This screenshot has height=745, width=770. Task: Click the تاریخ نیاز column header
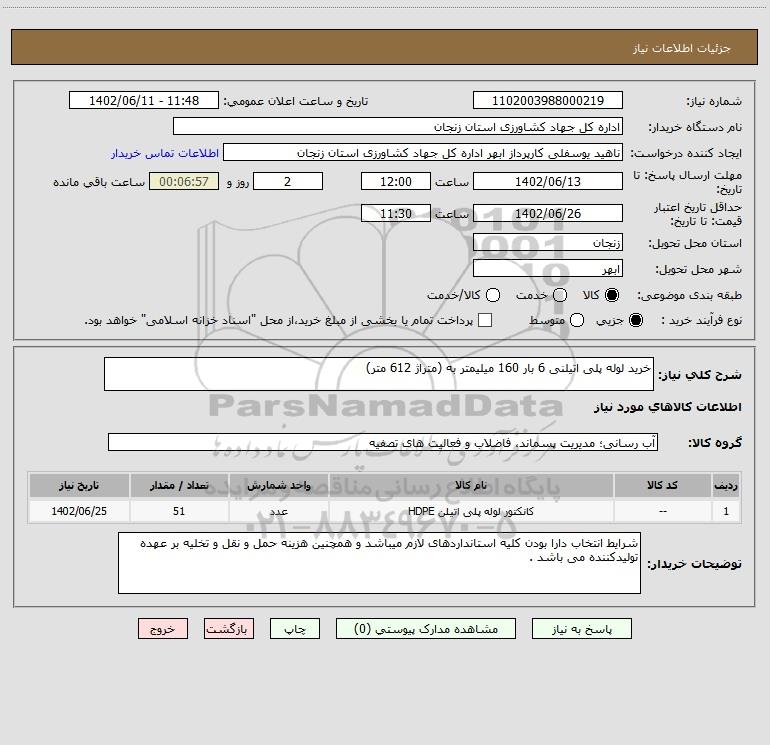pyautogui.click(x=79, y=486)
